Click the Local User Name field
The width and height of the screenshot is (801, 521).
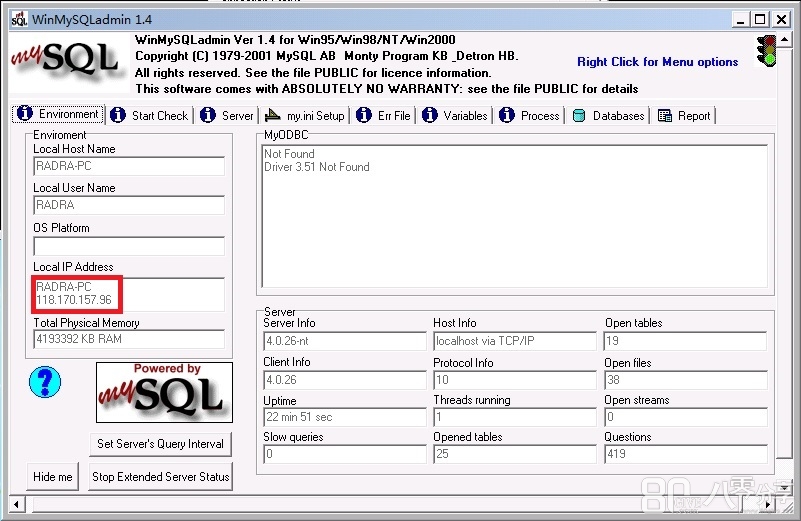coord(129,205)
